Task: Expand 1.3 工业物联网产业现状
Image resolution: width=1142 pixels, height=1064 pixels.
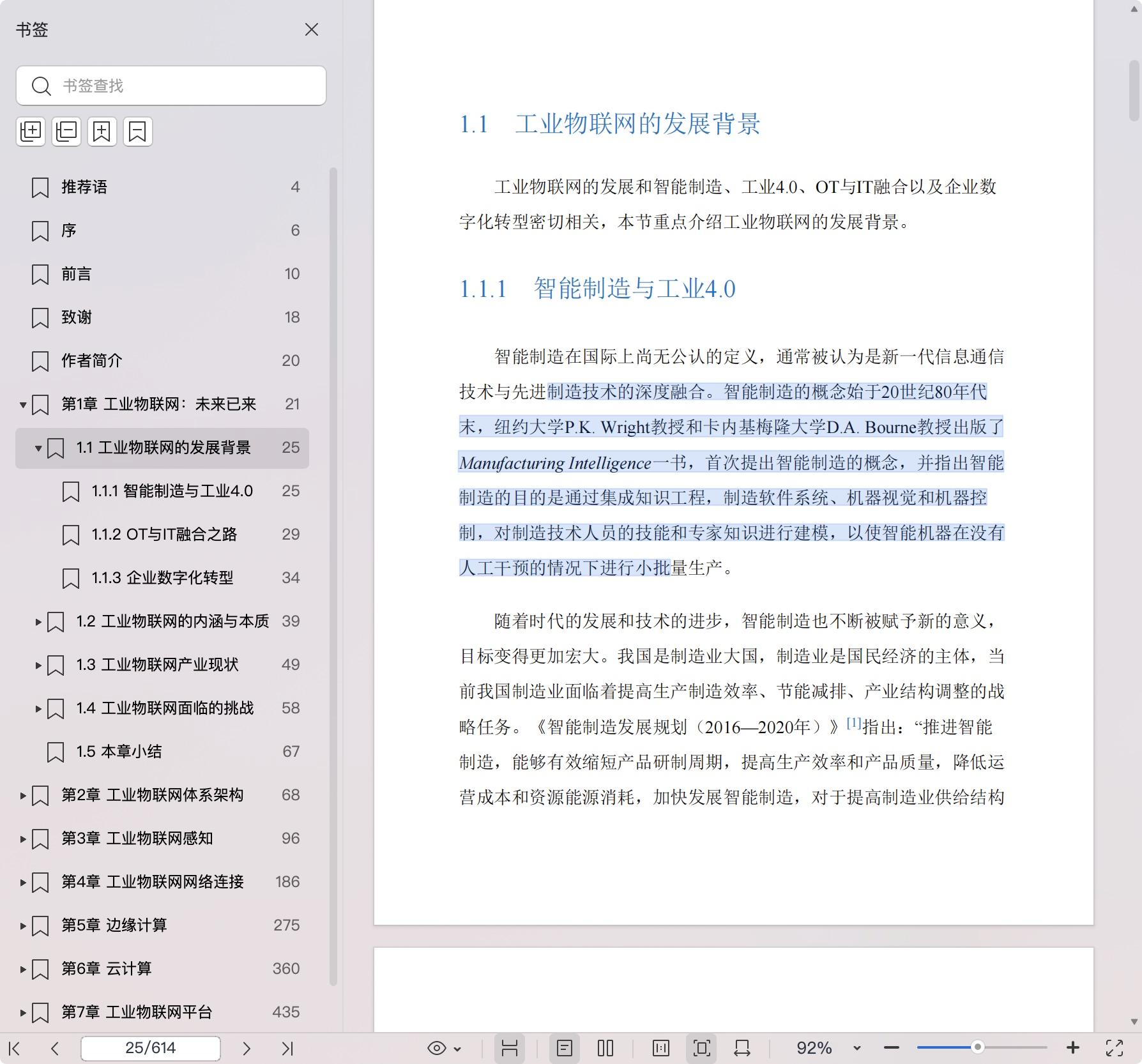Action: (38, 665)
